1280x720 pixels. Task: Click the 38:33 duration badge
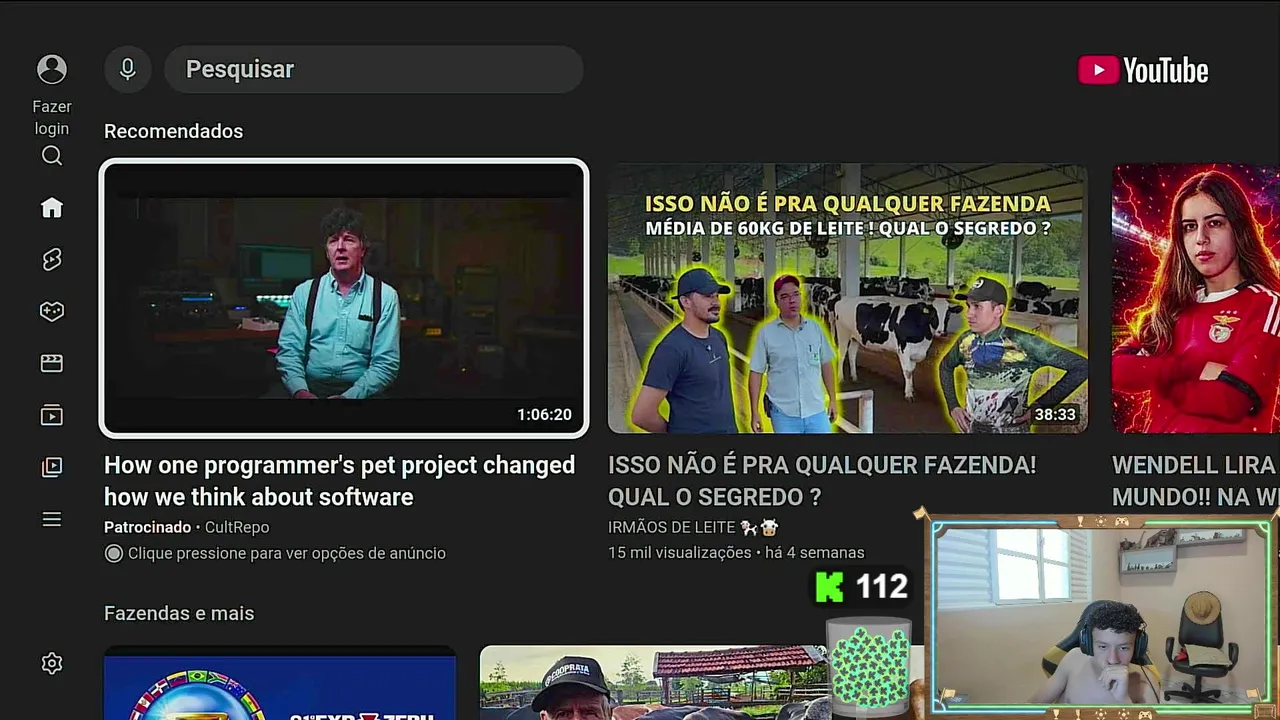(x=1055, y=414)
